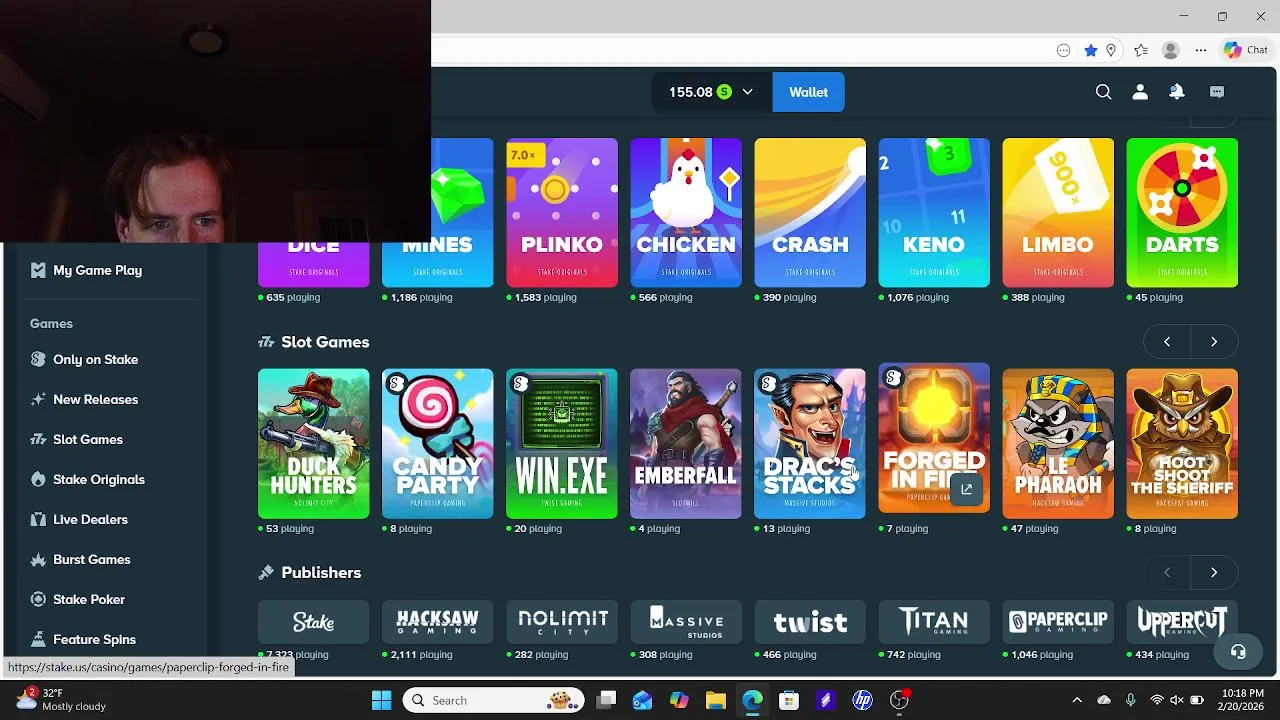This screenshot has width=1280, height=720.
Task: Click the Only on Stake sidebar icon
Action: (38, 359)
